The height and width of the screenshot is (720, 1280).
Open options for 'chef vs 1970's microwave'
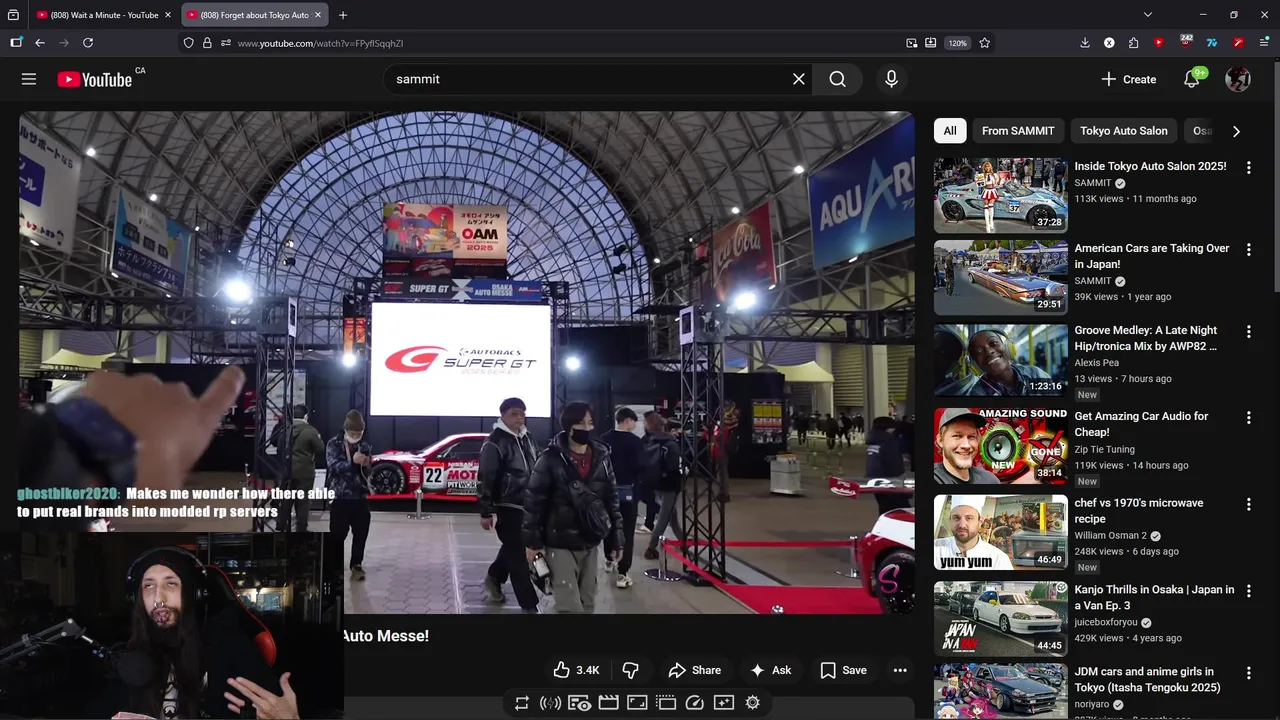tap(1248, 505)
